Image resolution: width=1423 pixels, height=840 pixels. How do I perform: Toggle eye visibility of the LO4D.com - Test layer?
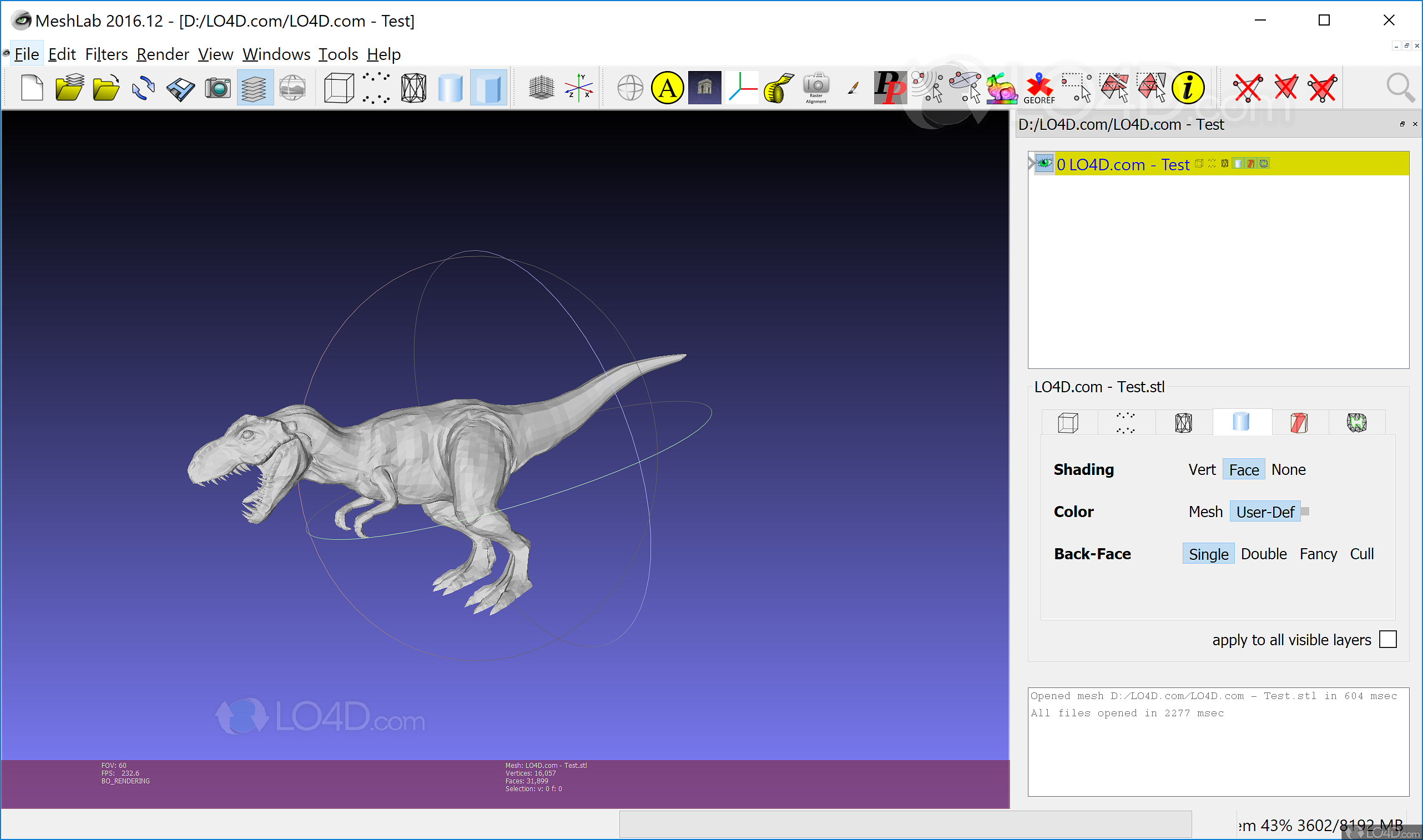coord(1044,164)
